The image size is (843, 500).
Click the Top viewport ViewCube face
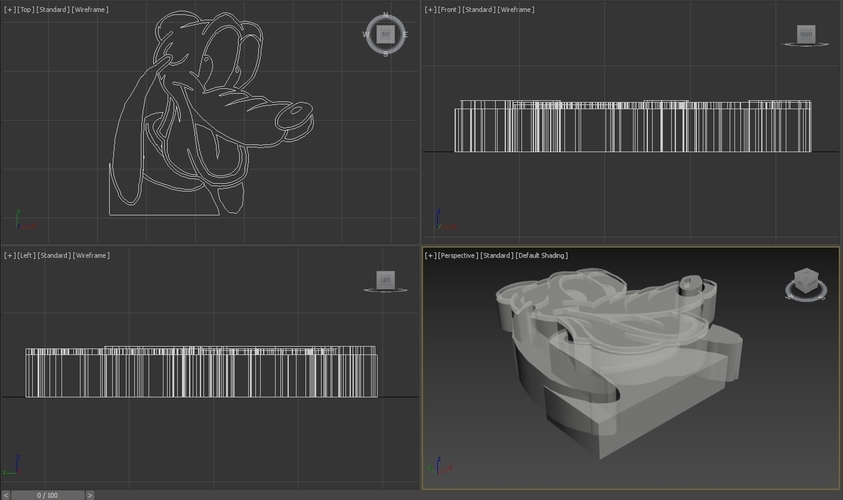click(x=385, y=34)
